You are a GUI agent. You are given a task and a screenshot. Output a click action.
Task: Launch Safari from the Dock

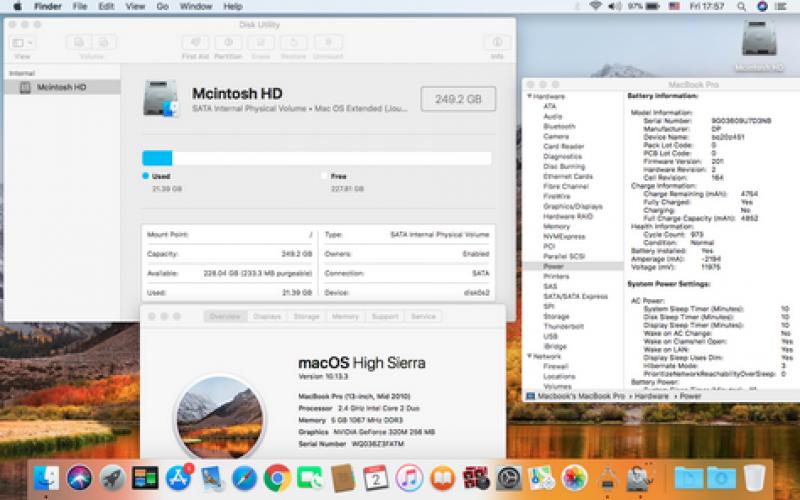point(244,478)
